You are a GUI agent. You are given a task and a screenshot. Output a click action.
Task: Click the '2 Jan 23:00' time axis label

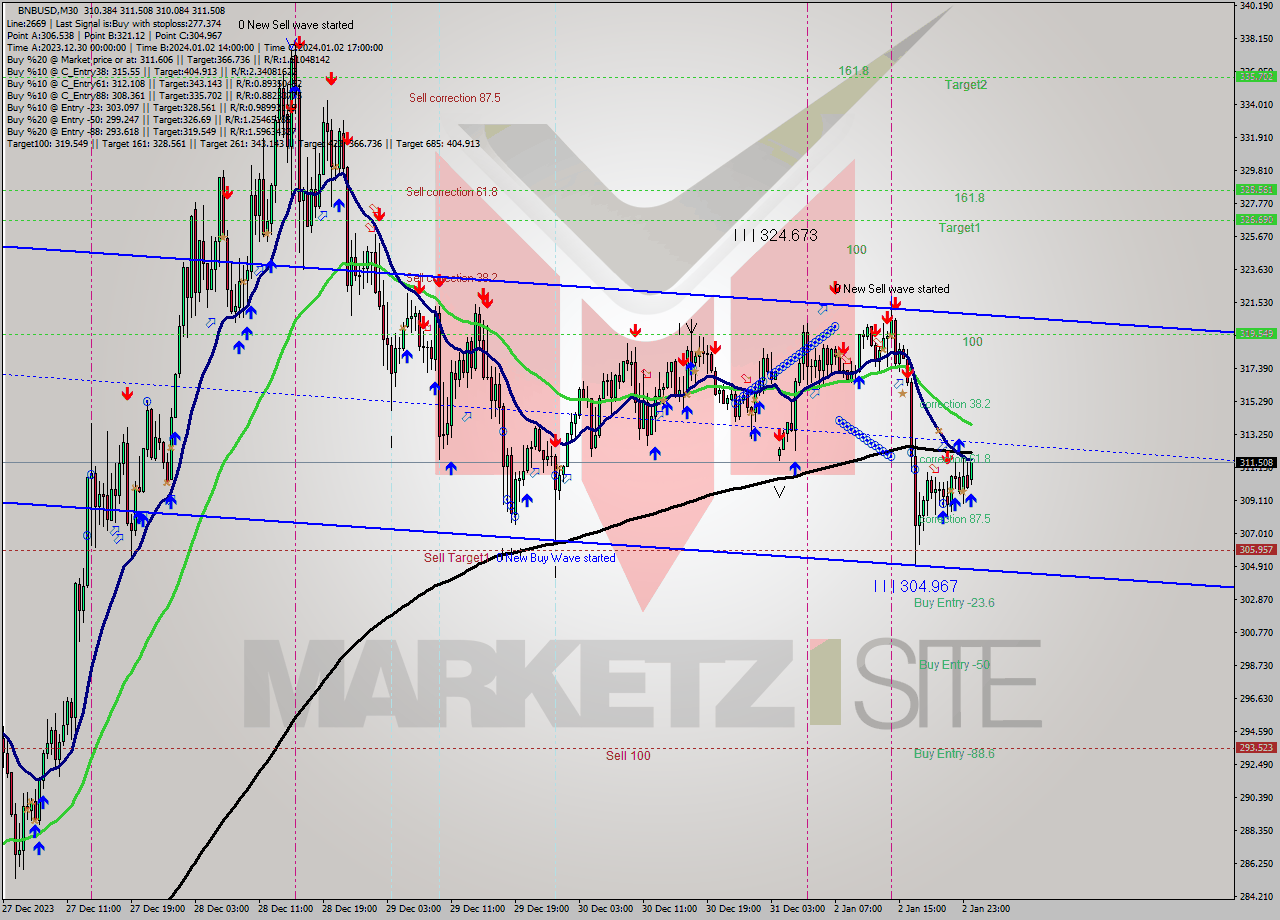[987, 909]
